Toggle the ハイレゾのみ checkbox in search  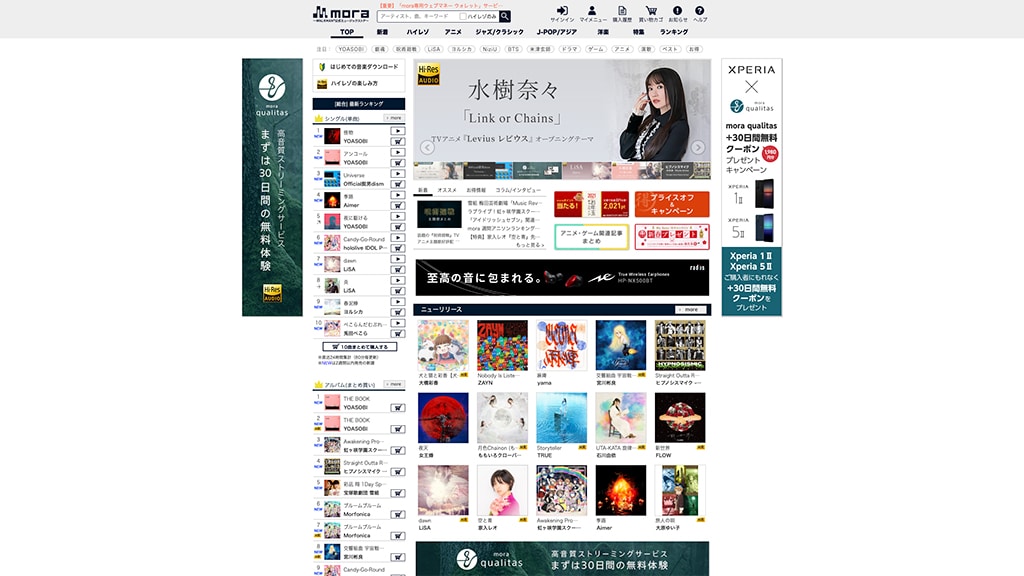[x=462, y=16]
